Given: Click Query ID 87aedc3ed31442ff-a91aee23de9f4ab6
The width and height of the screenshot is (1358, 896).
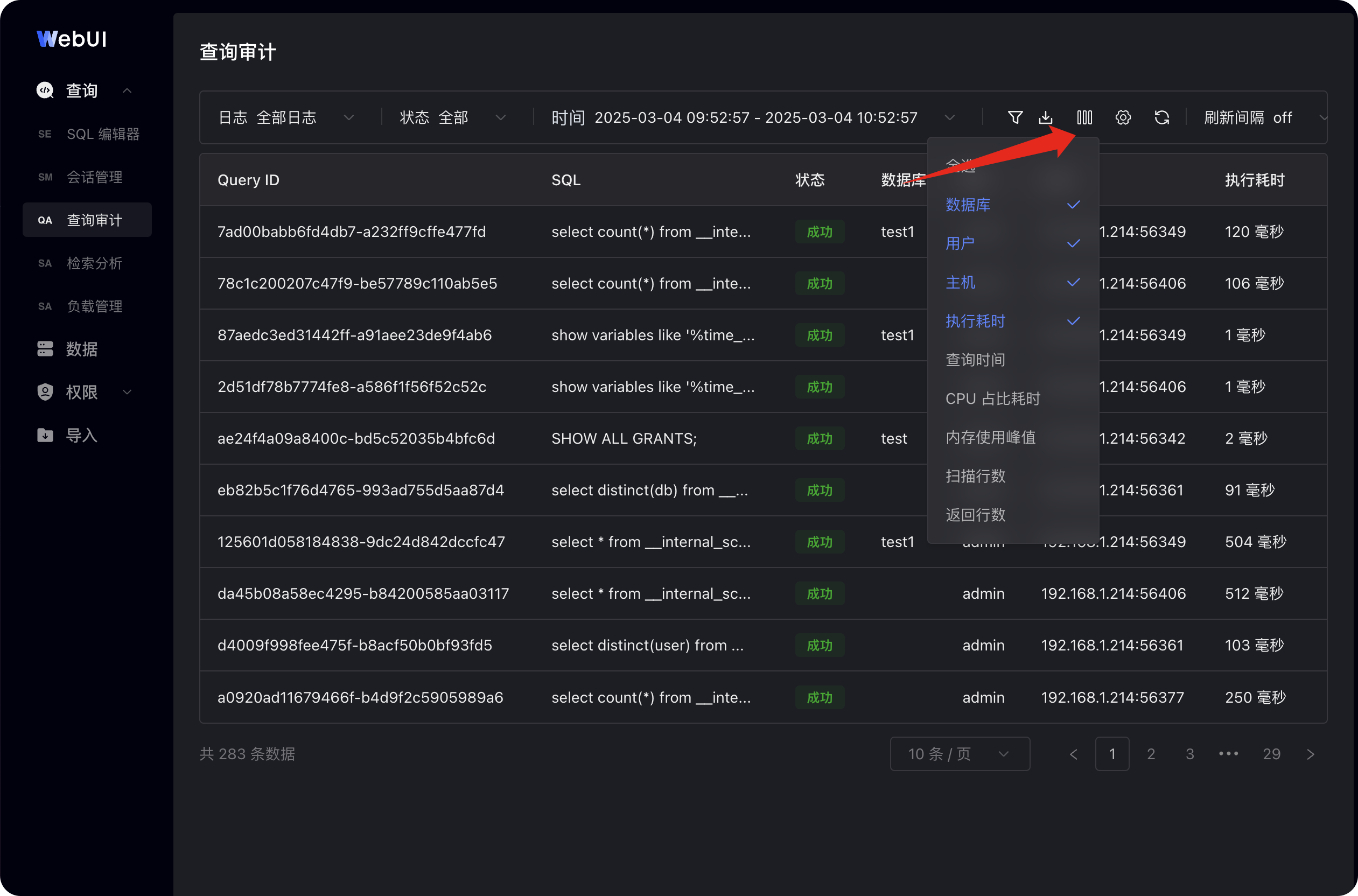Looking at the screenshot, I should (x=354, y=335).
